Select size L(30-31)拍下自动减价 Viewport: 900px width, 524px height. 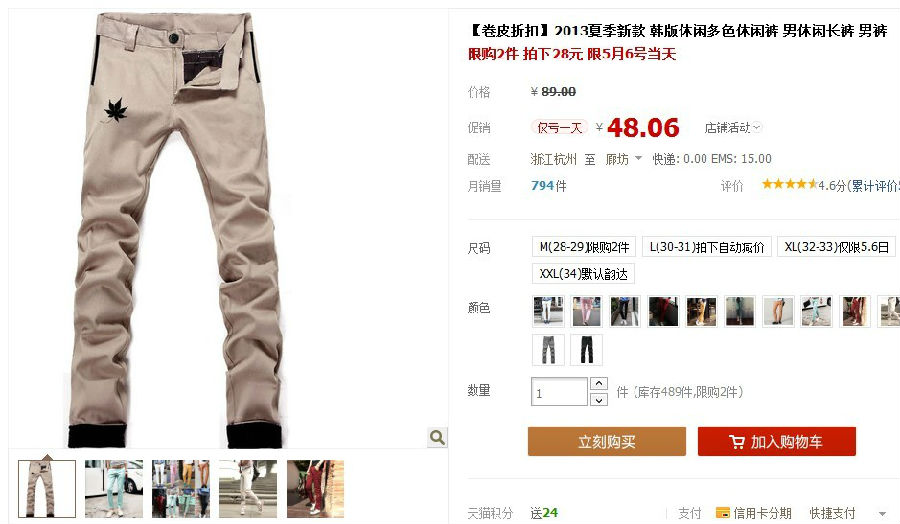707,247
